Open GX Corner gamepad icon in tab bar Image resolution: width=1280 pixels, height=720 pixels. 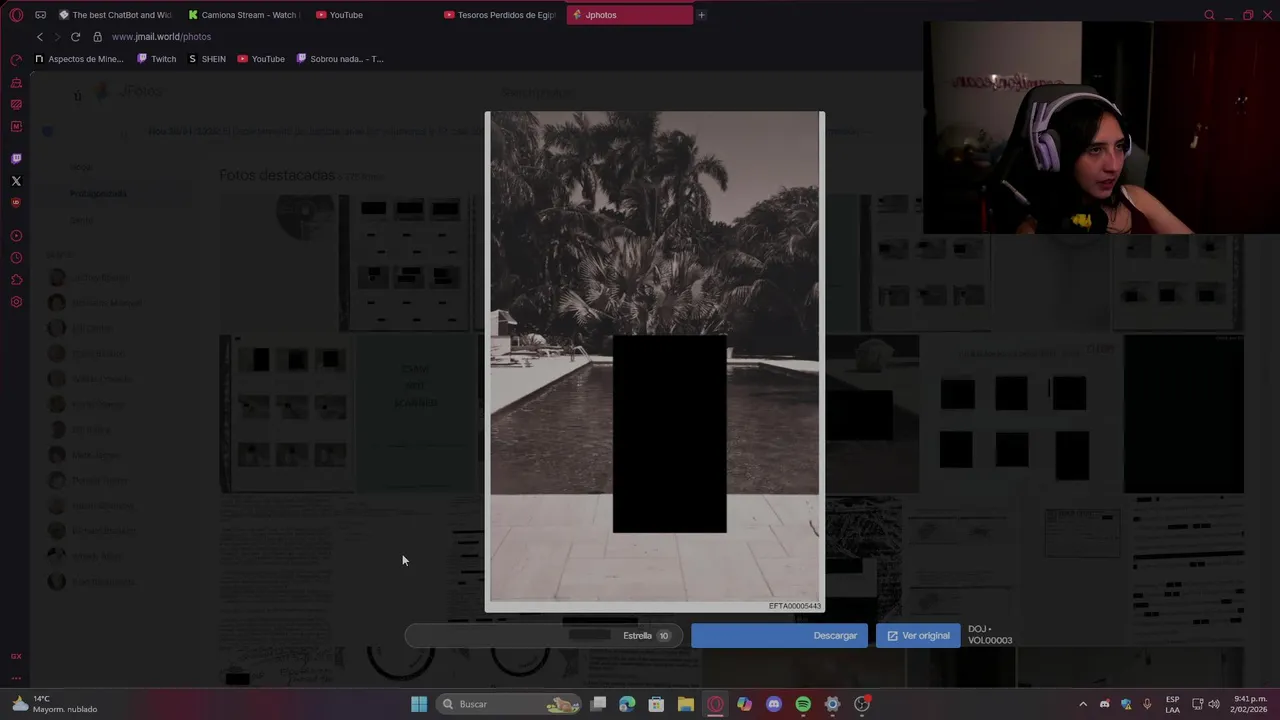click(x=40, y=15)
